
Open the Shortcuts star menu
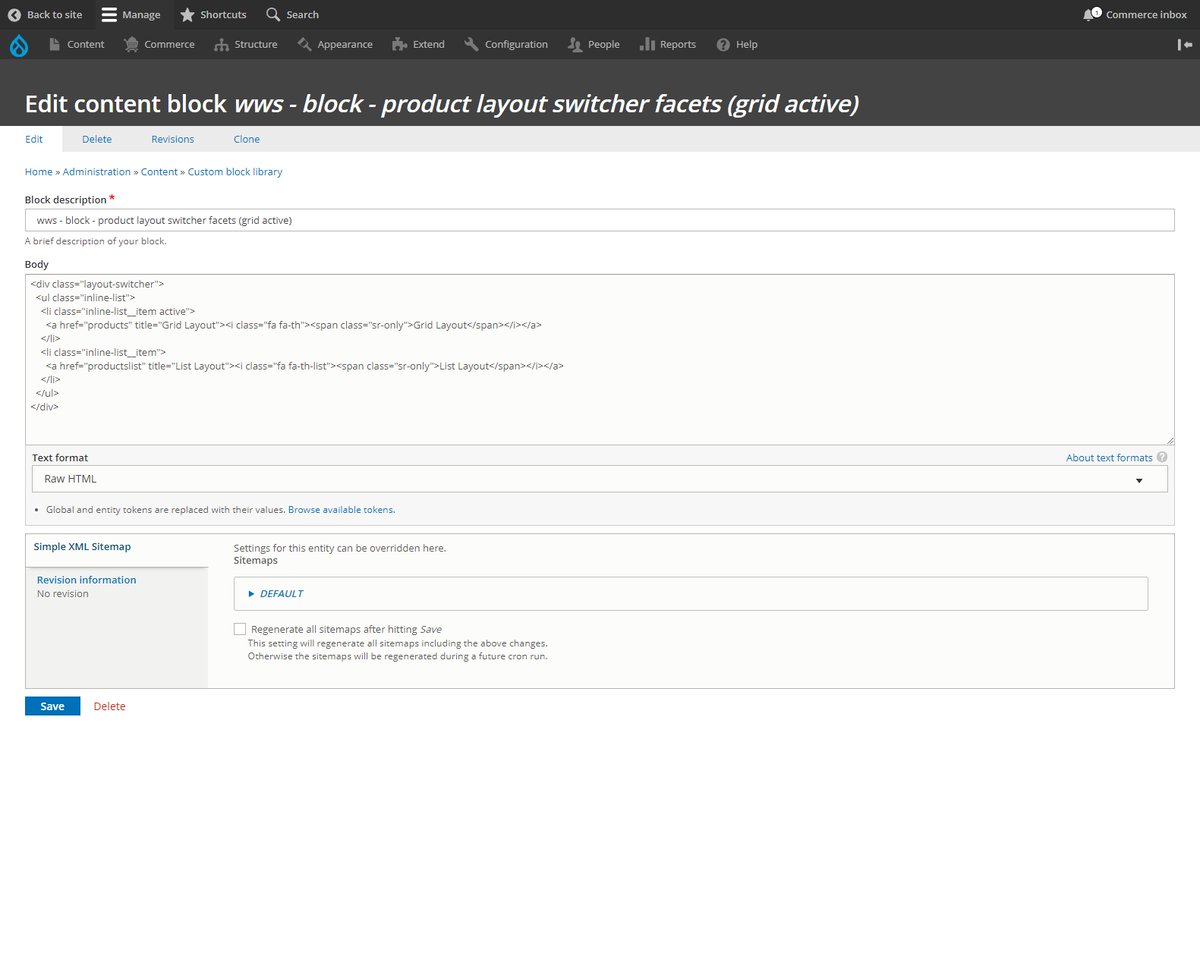coord(187,15)
